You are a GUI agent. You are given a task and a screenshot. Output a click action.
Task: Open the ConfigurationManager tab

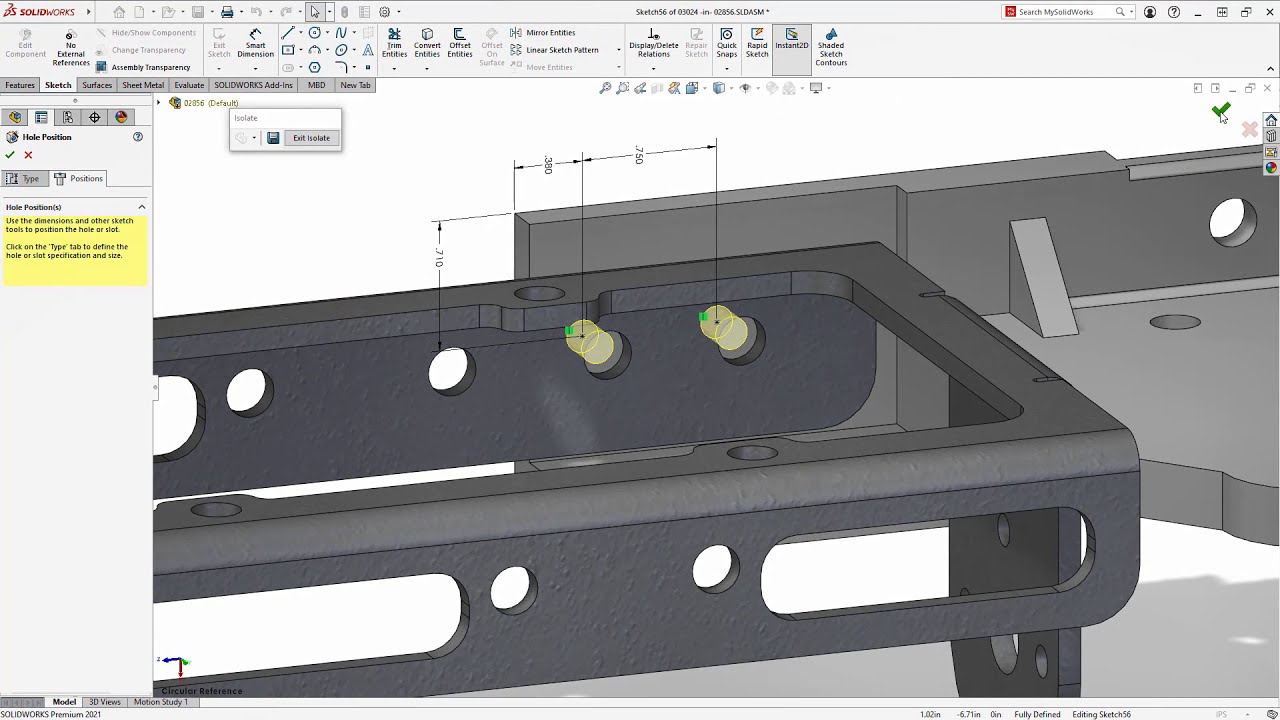point(68,117)
